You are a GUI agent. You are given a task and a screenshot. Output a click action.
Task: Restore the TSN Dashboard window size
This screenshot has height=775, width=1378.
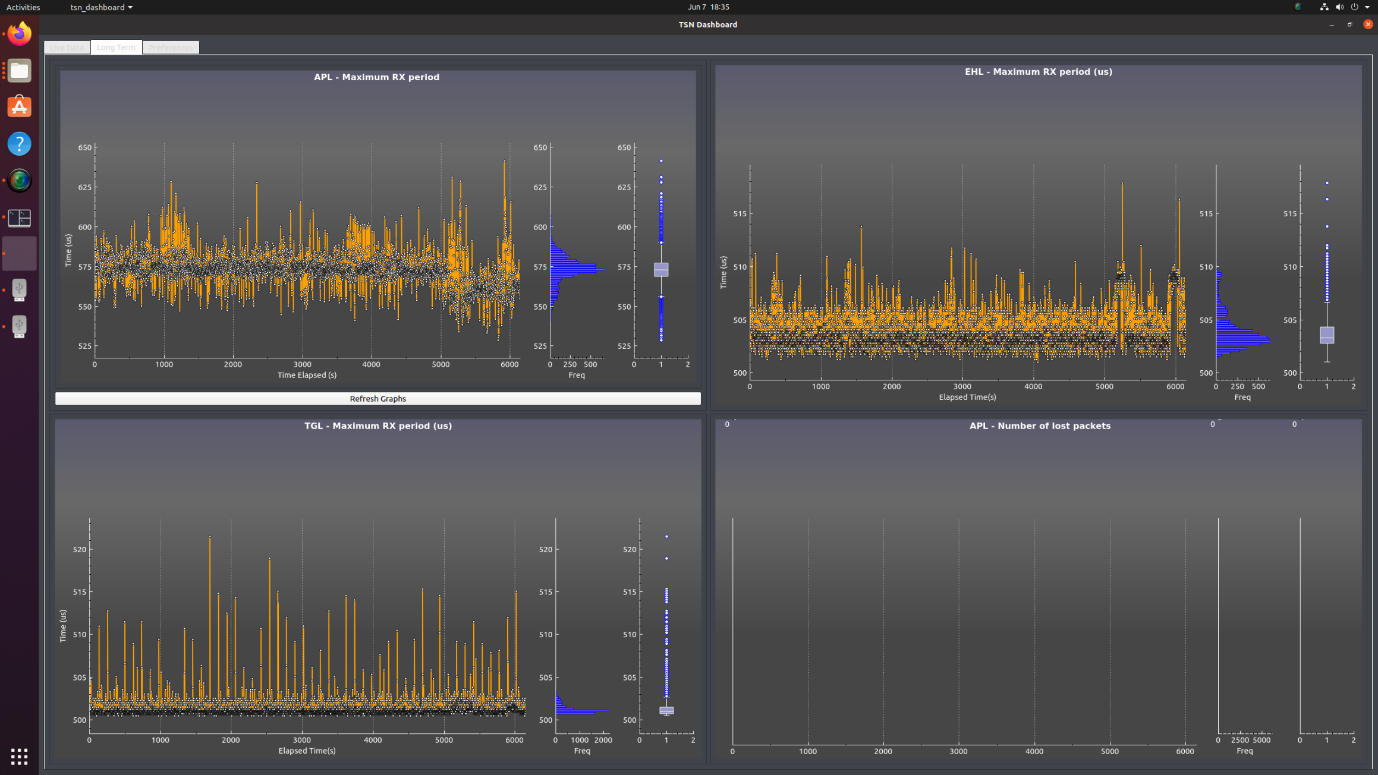point(1350,24)
